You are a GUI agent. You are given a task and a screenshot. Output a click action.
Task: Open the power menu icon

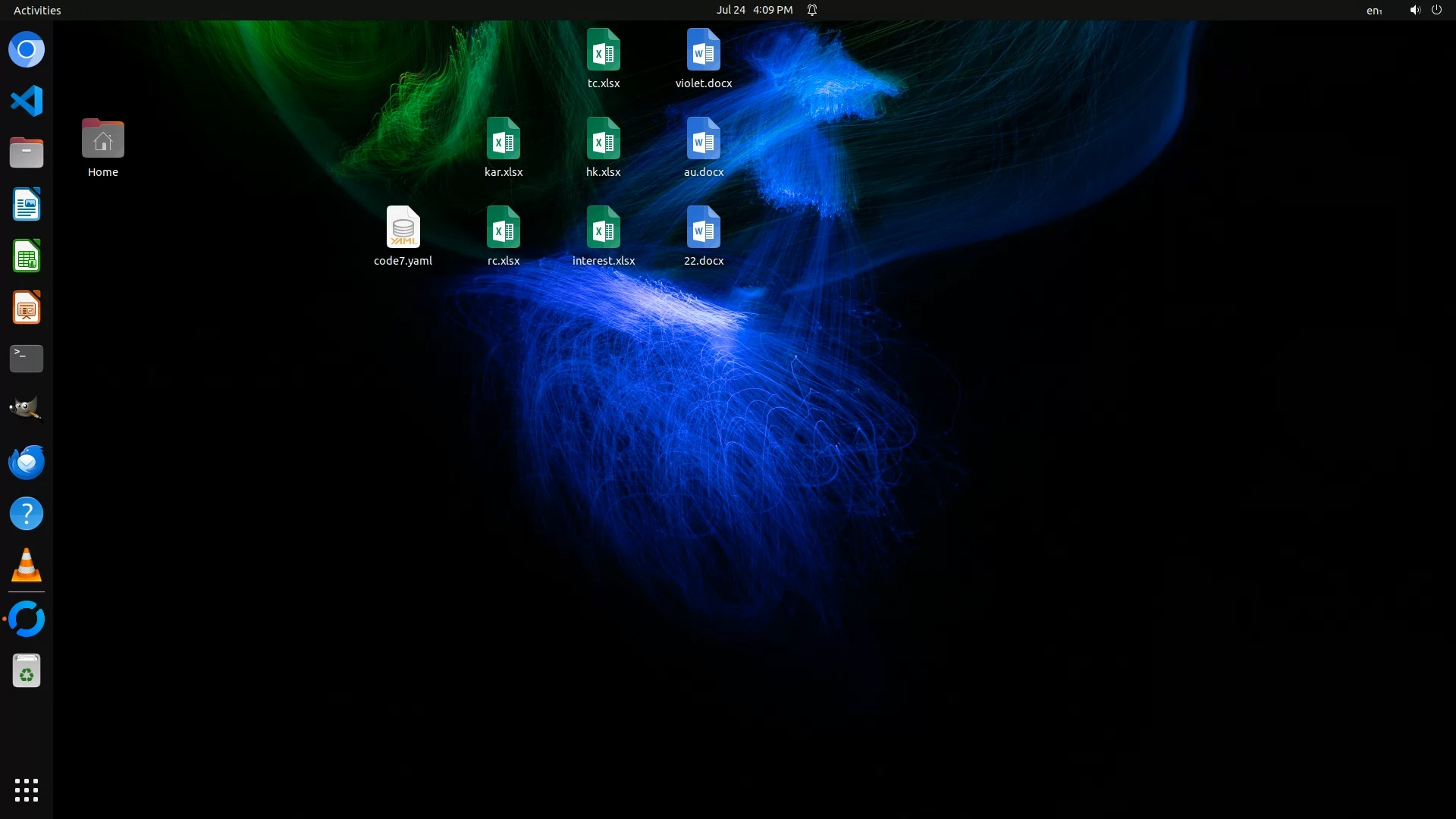pos(1436,10)
